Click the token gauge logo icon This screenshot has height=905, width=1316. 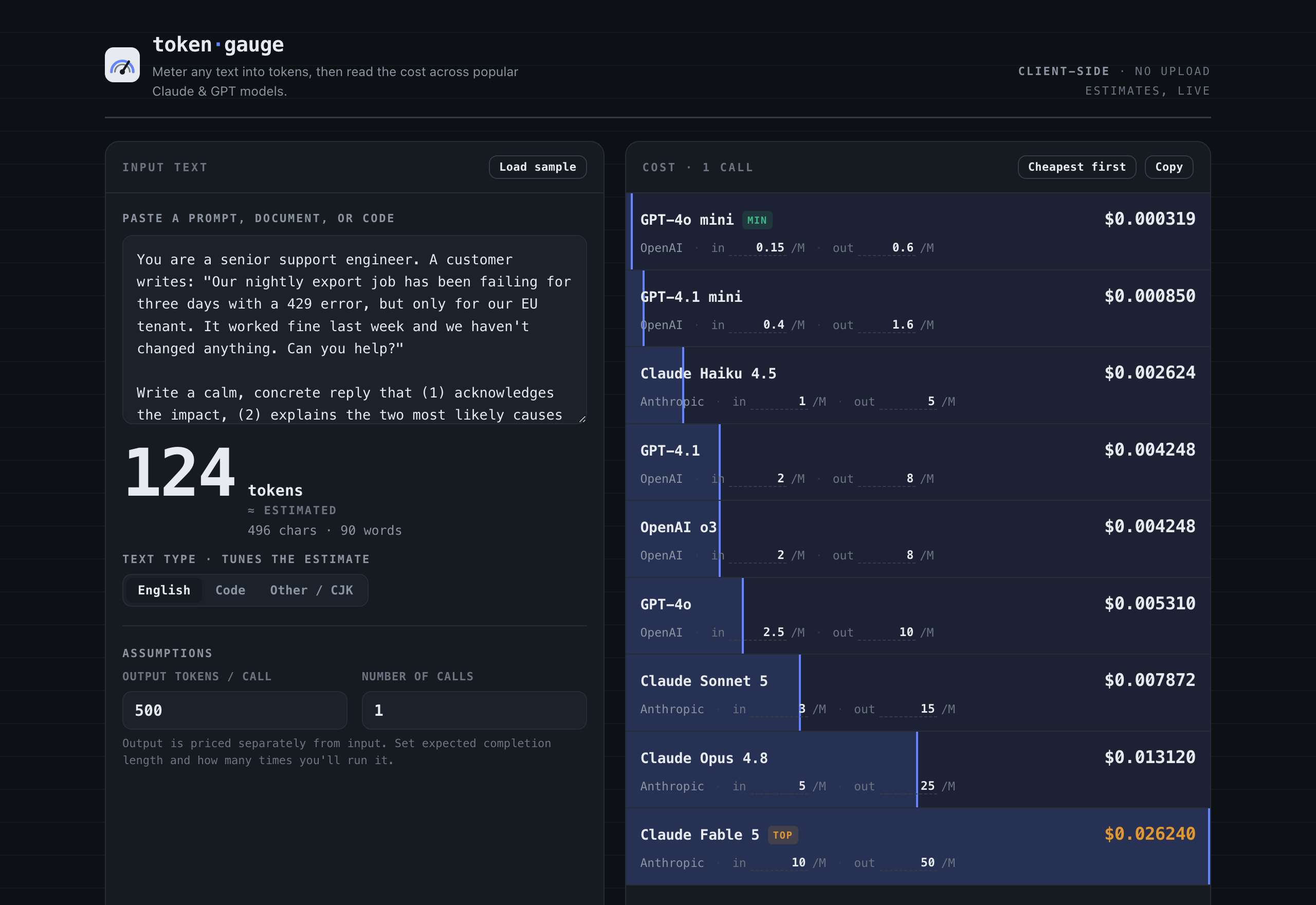[122, 65]
